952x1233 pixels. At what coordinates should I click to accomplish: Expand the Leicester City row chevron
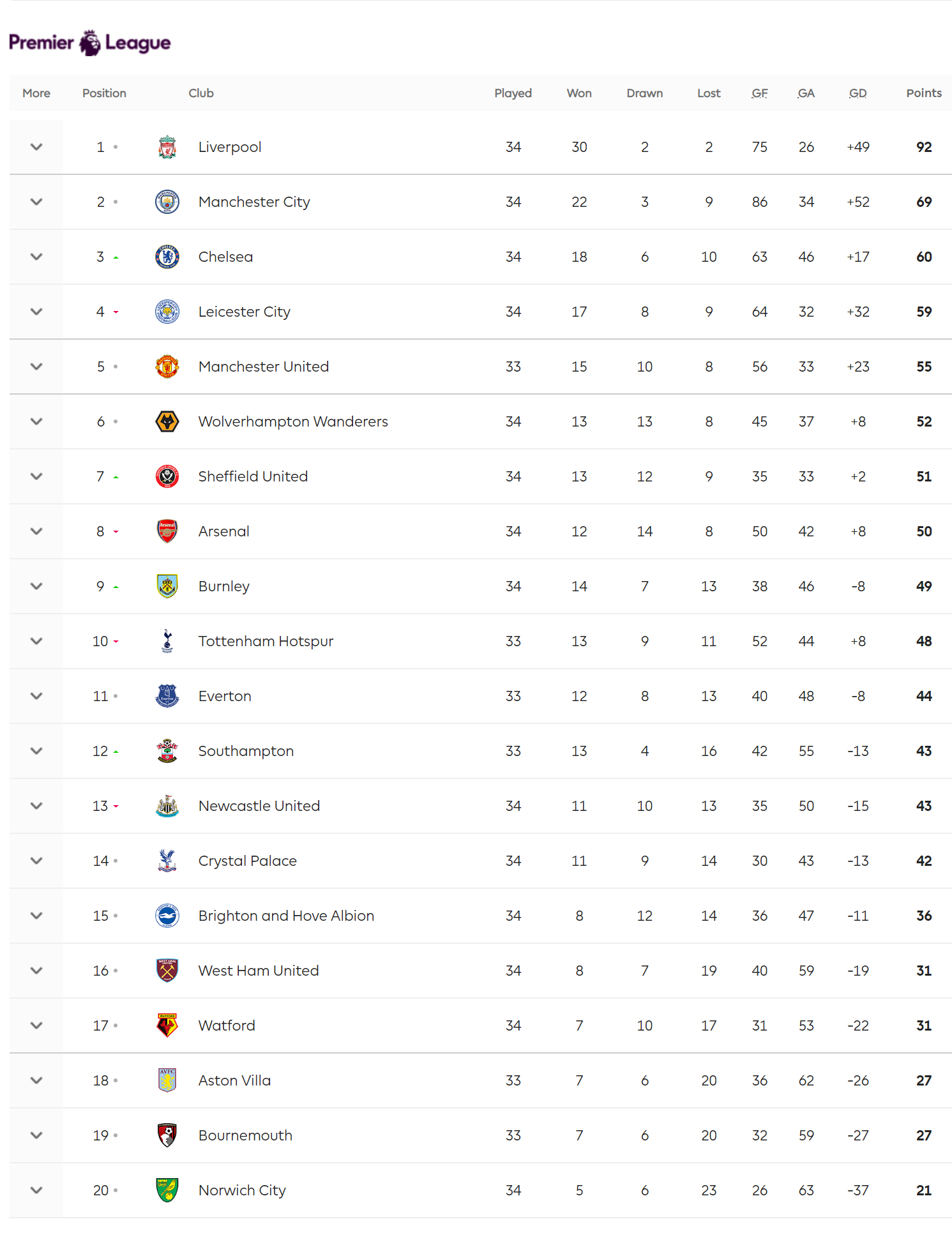(x=36, y=312)
